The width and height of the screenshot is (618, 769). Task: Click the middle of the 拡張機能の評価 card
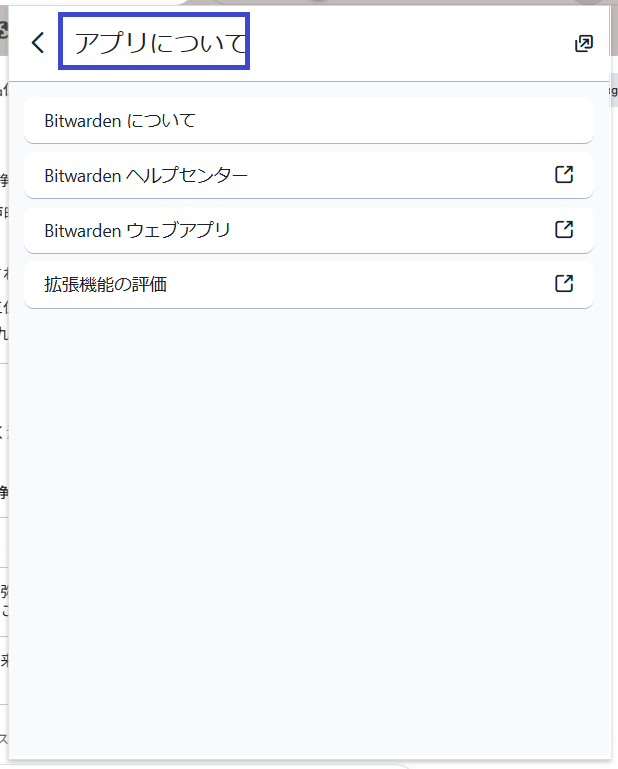(x=309, y=285)
